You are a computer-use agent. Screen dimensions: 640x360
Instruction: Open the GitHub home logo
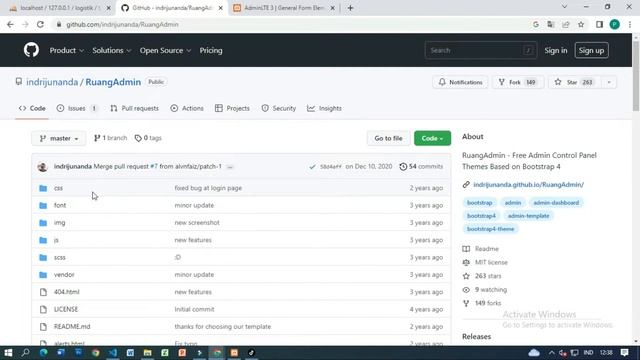coord(31,50)
